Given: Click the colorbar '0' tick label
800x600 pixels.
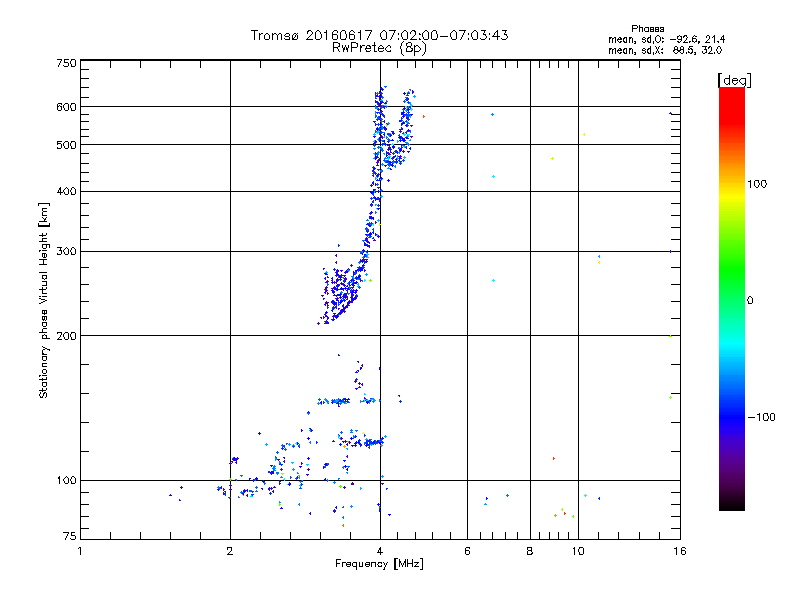Looking at the screenshot, I should click(x=749, y=301).
